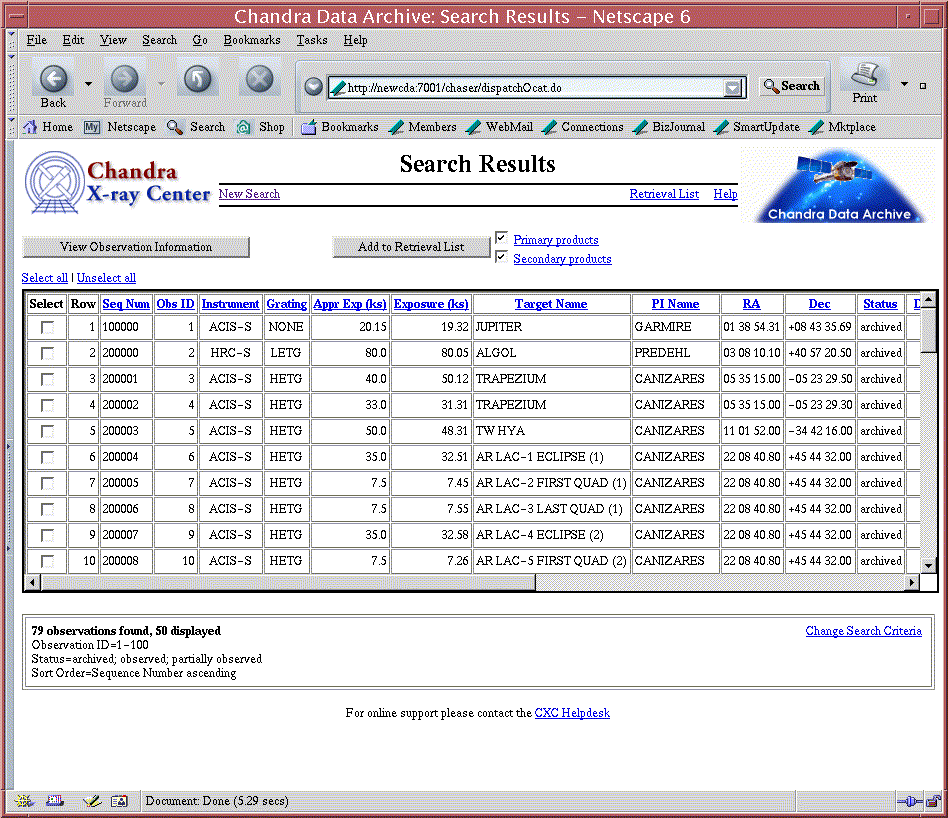Uncheck the Secondary products checkbox

pyautogui.click(x=501, y=257)
